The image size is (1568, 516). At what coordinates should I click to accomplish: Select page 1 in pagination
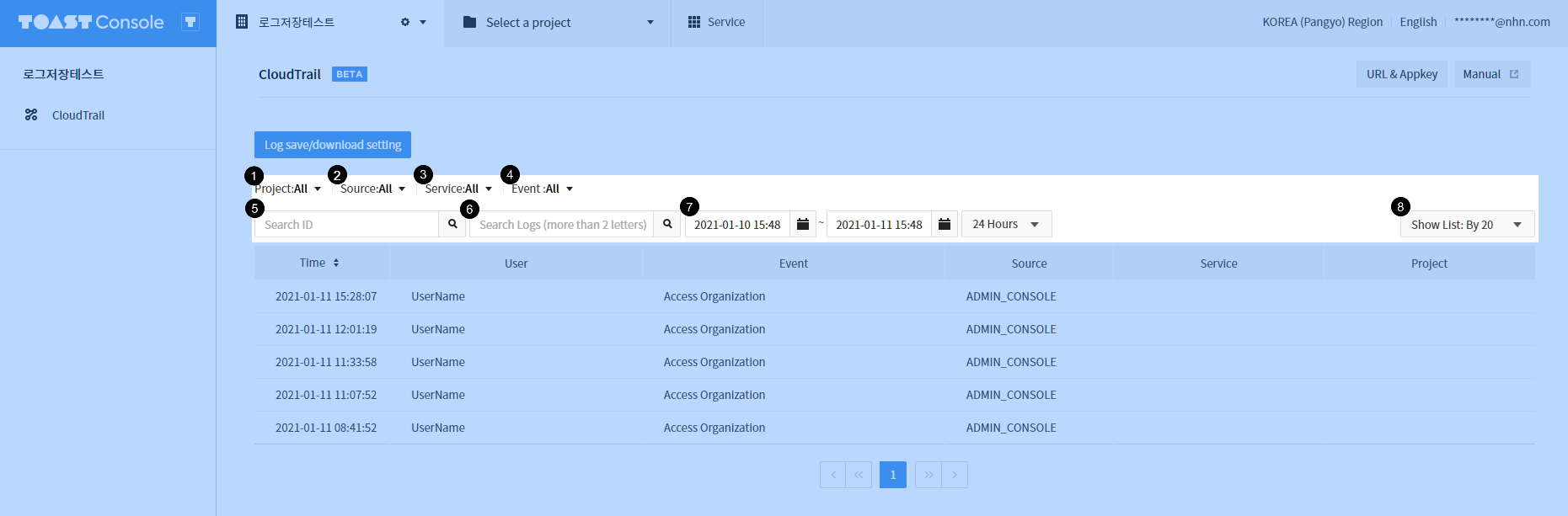tap(893, 475)
